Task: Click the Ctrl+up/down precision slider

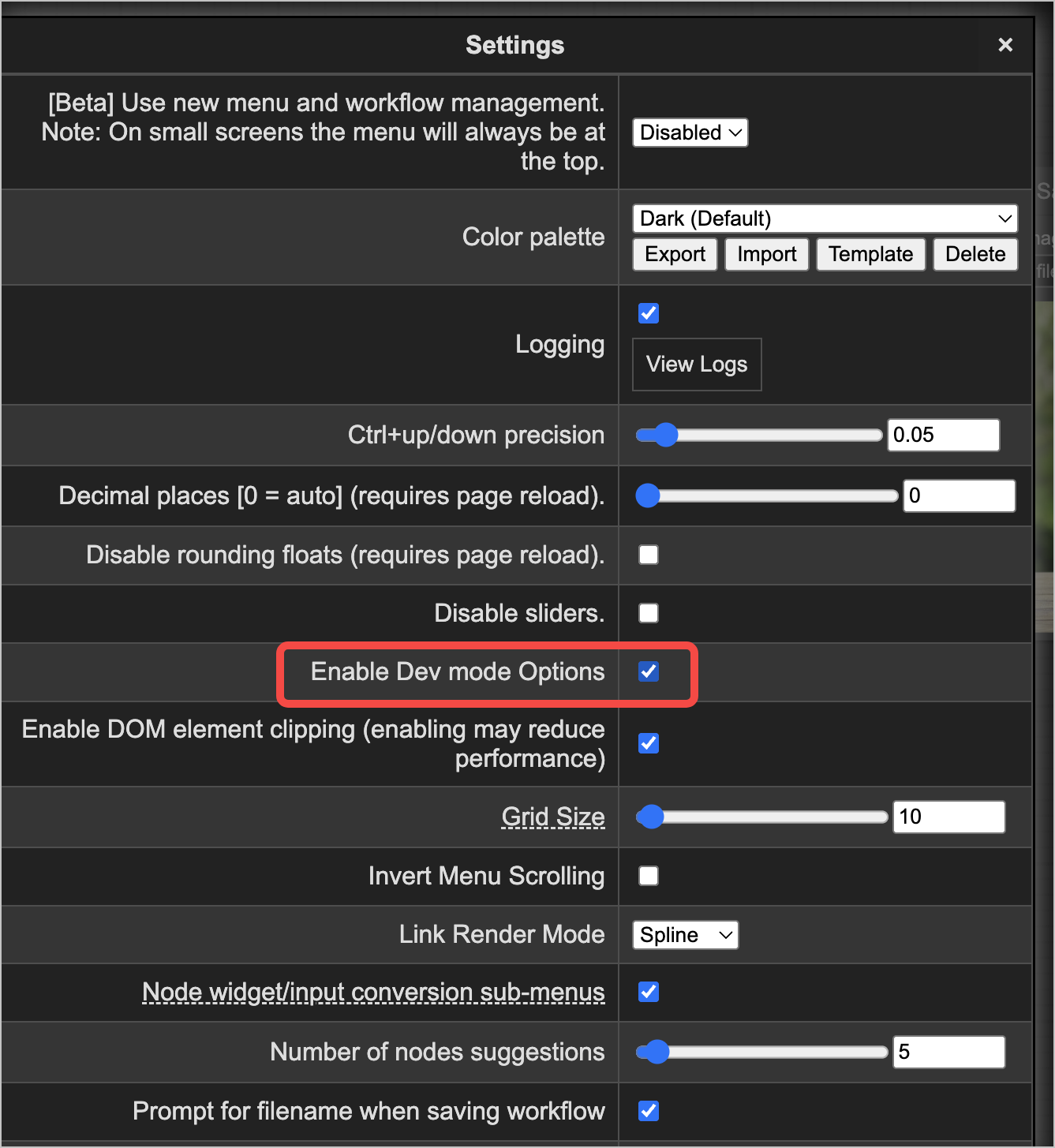Action: point(759,435)
